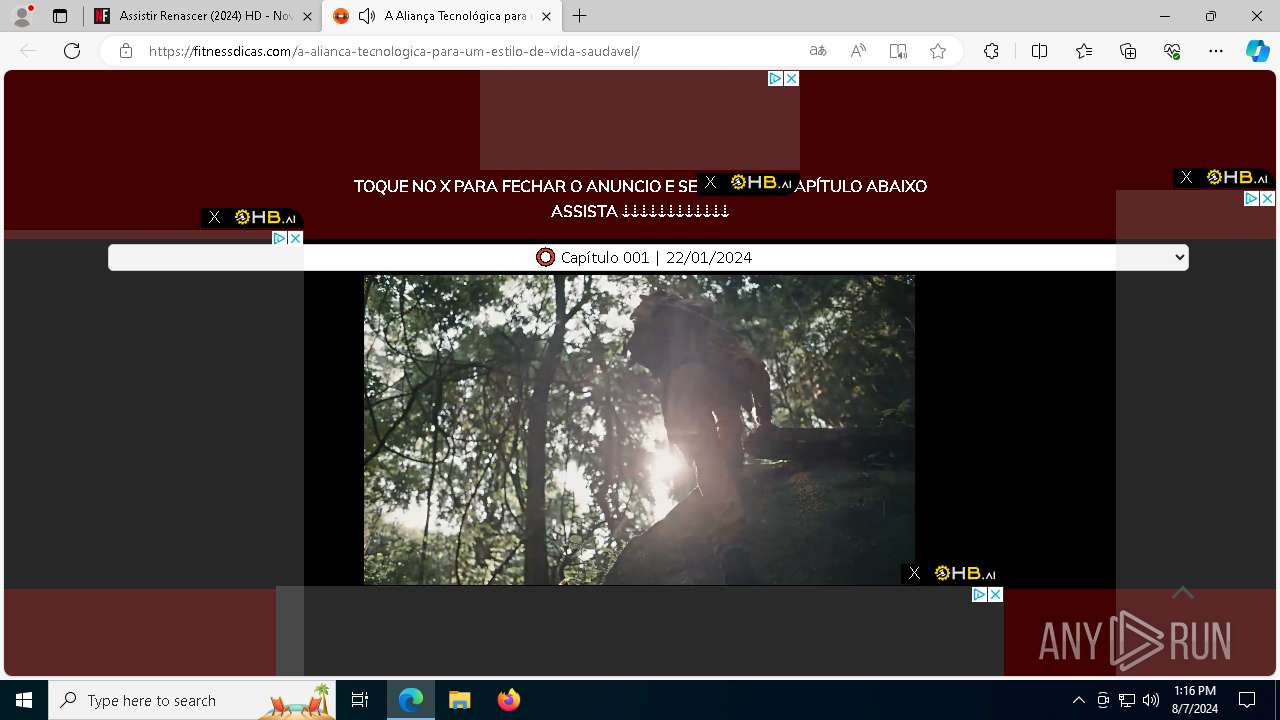
Task: Add this page to favorites with the star icon
Action: click(938, 51)
